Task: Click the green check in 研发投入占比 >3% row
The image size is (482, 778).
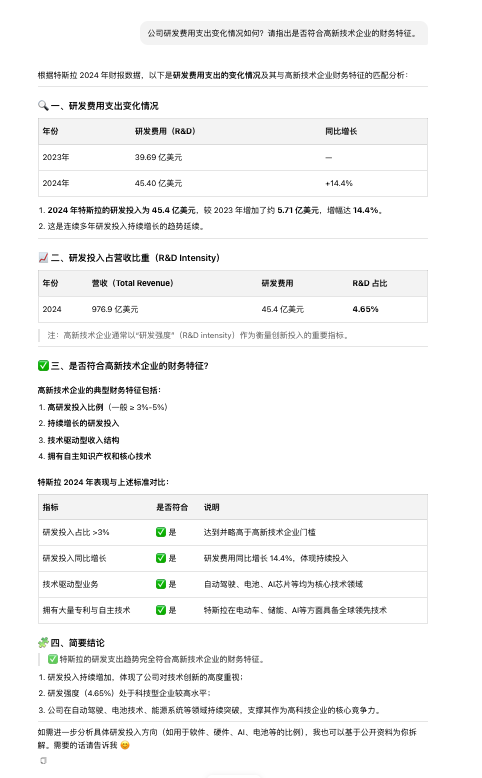Action: click(161, 532)
